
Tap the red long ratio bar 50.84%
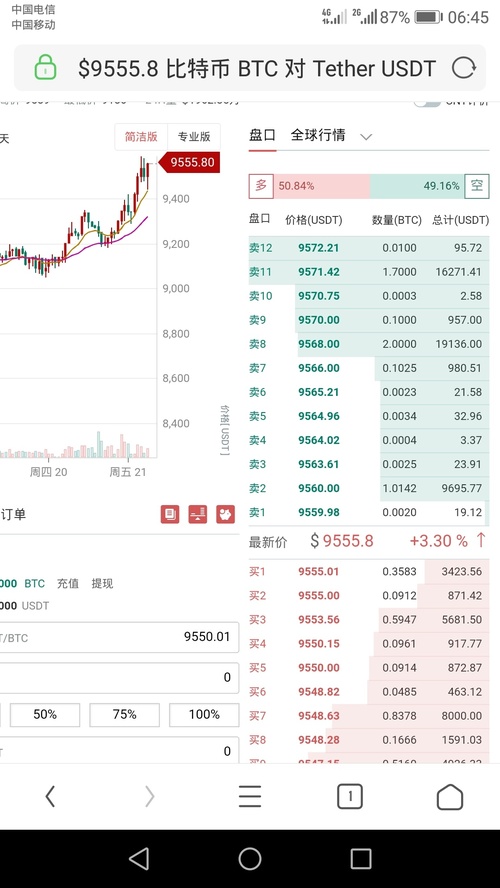pos(322,186)
